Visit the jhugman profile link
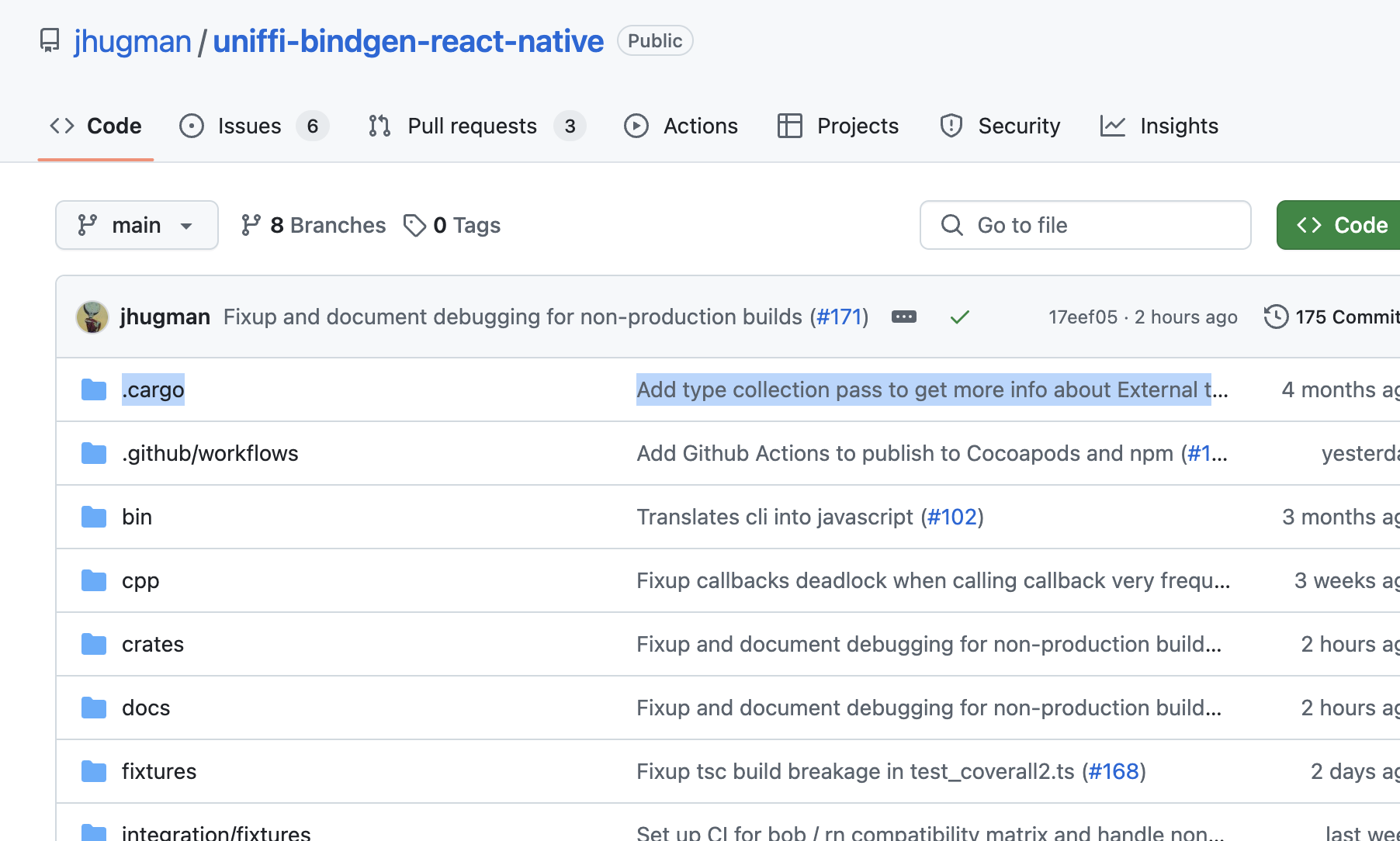The width and height of the screenshot is (1400, 841). tap(132, 40)
